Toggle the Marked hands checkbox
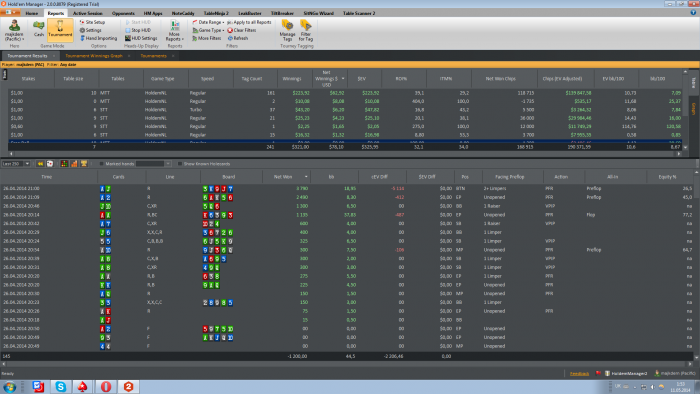 point(101,164)
